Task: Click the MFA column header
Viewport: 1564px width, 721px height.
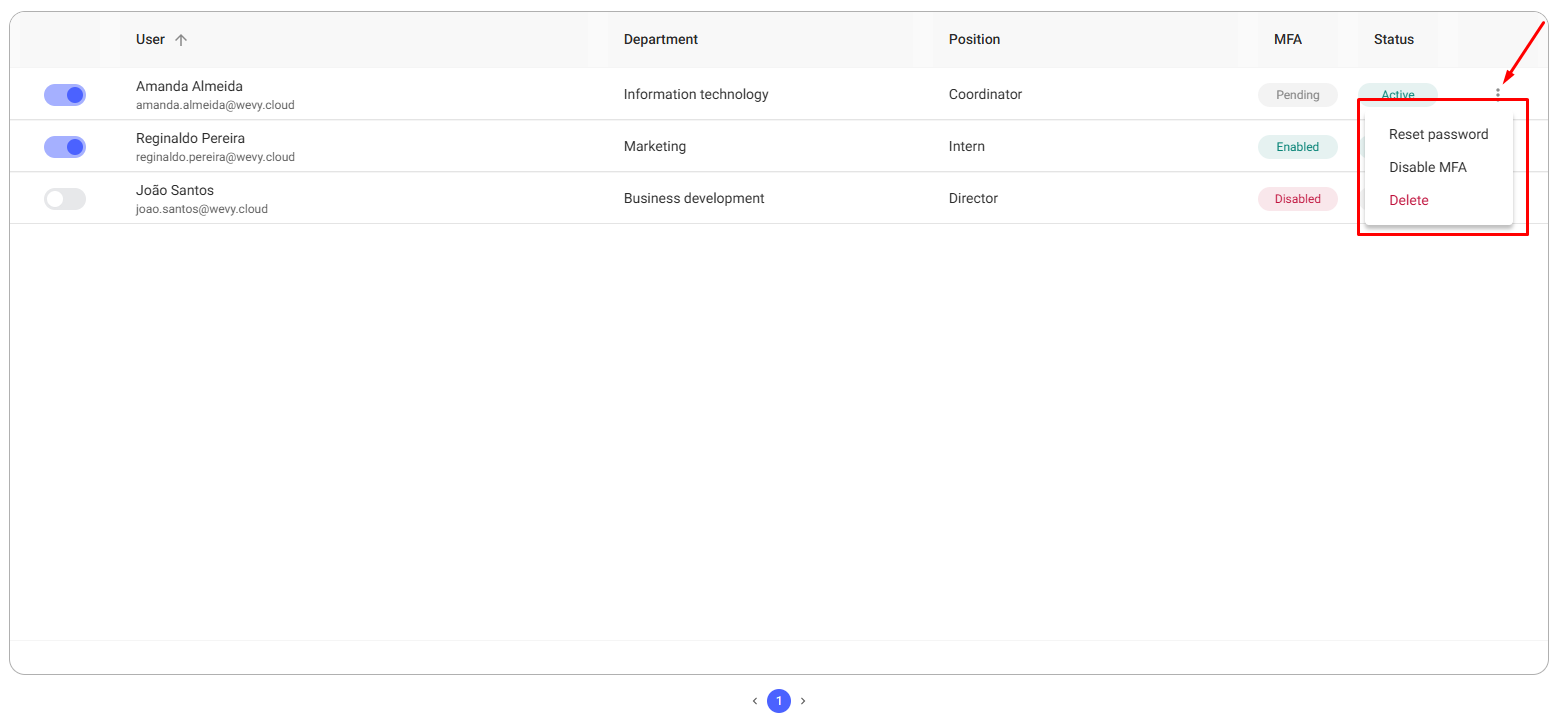Action: tap(1288, 40)
